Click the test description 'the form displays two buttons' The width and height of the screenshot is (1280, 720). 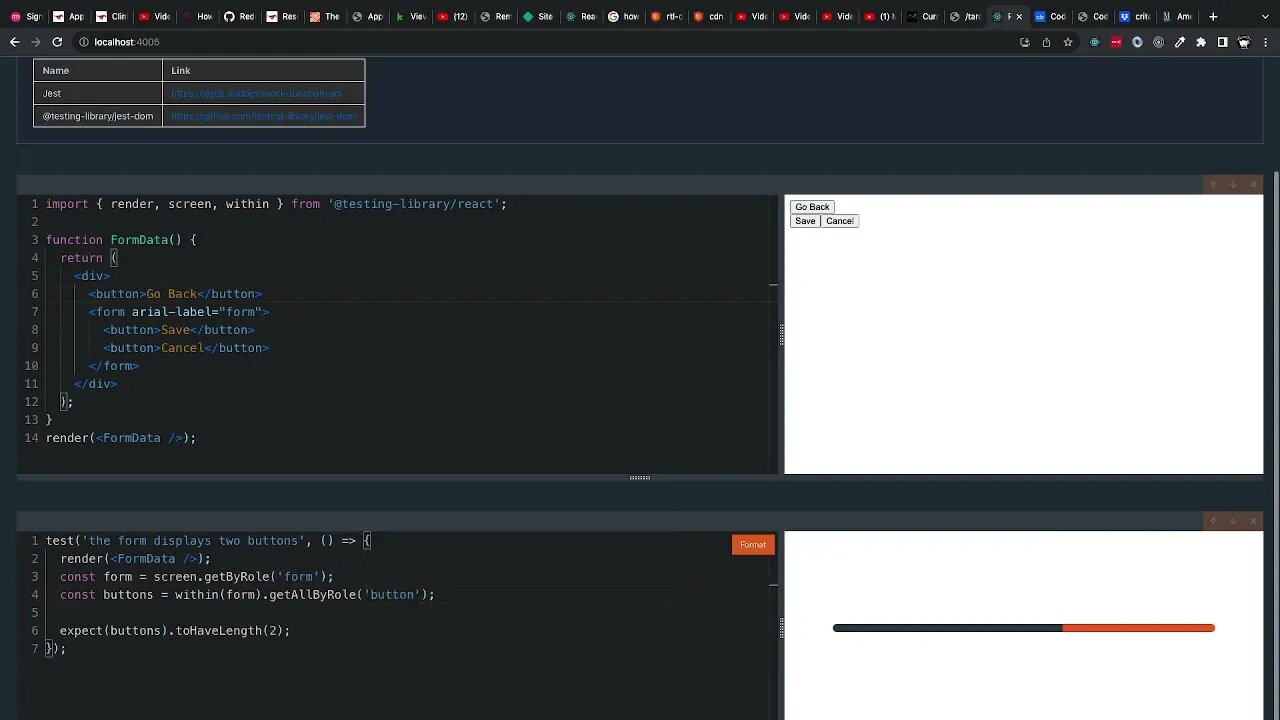pos(194,541)
